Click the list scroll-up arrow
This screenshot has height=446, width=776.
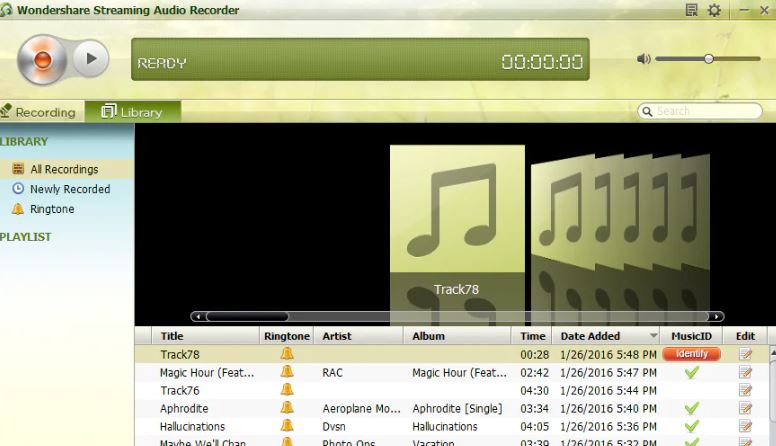[x=772, y=351]
